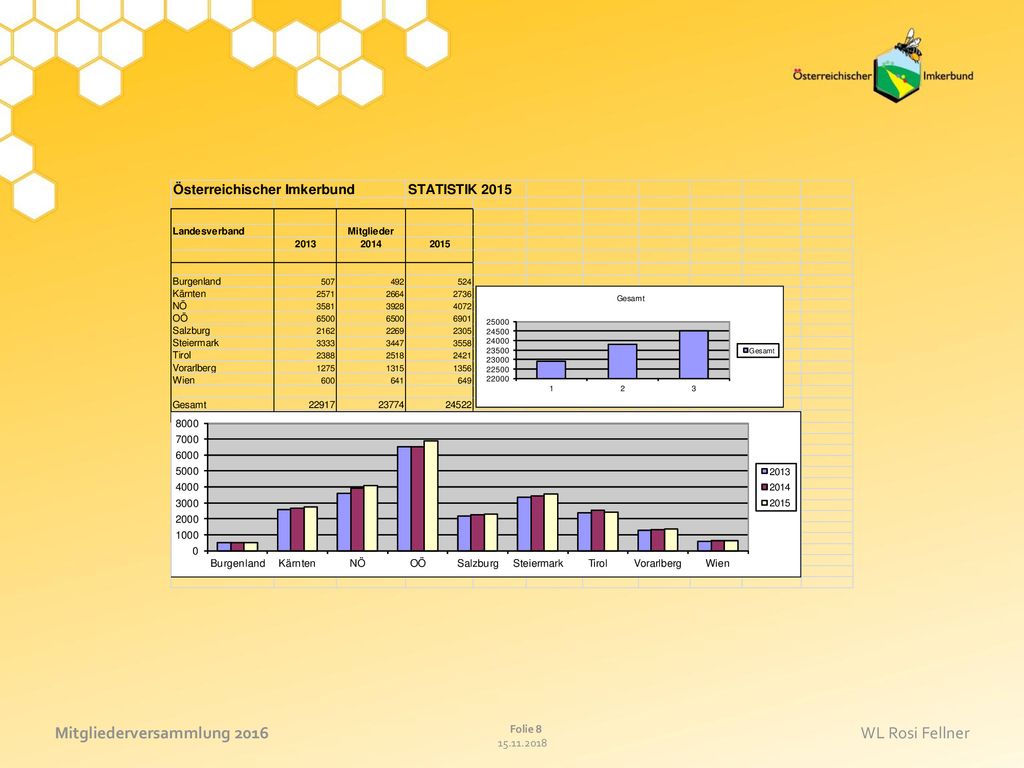Click the 2013 legend swatch in bar chart
Image resolution: width=1024 pixels, height=768 pixels.
point(764,472)
